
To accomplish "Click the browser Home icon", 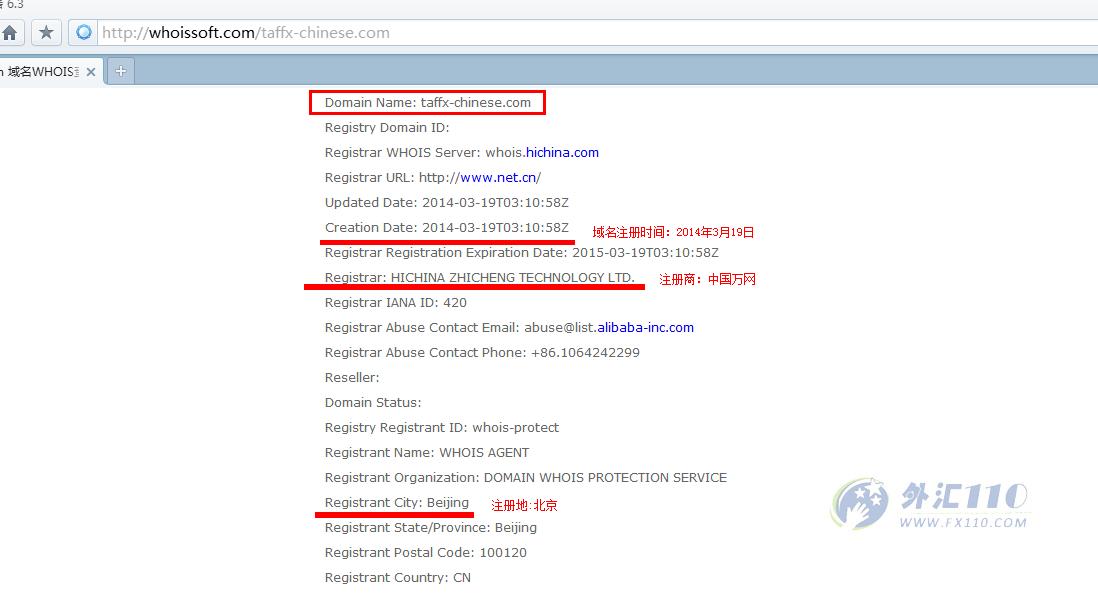I will (x=10, y=33).
